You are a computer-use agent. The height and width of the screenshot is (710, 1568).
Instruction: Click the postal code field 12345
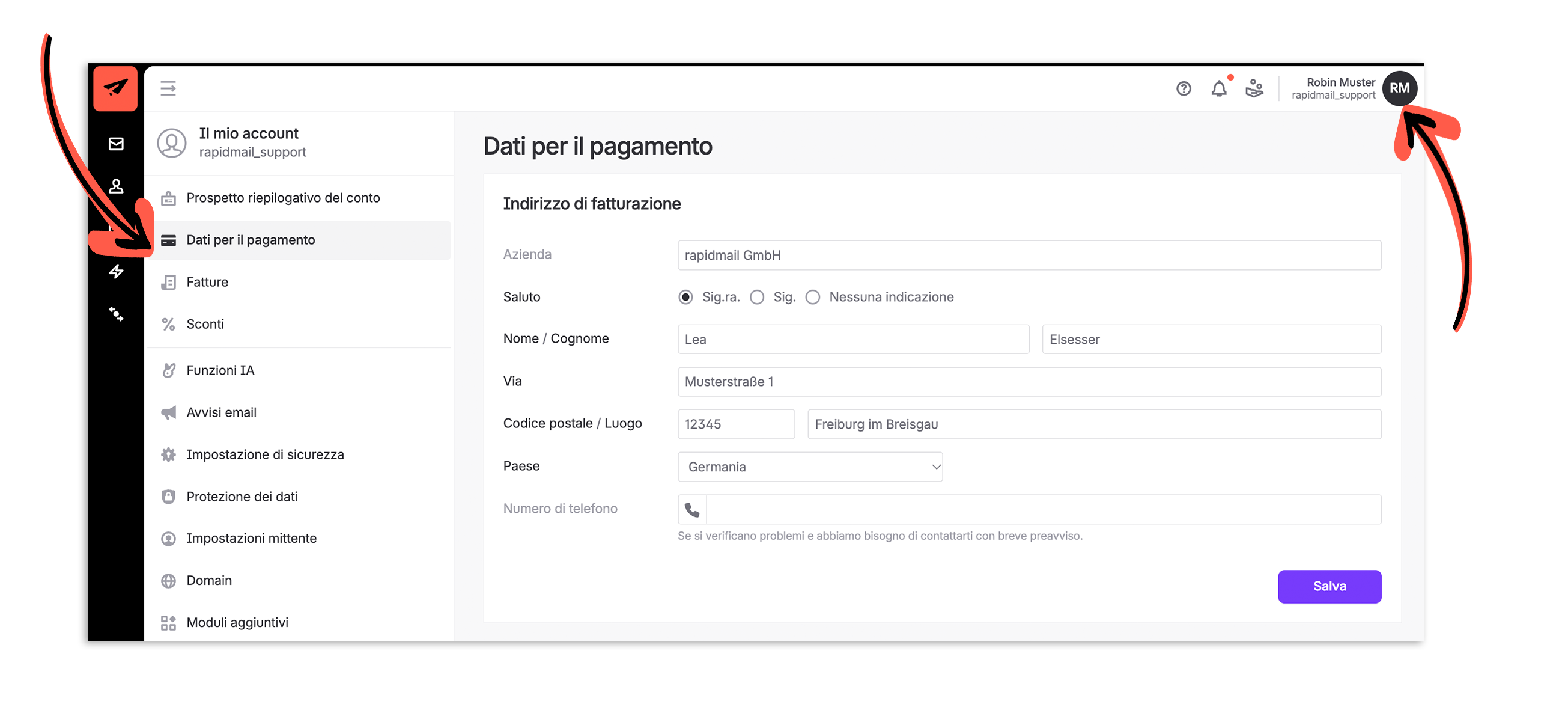click(736, 424)
